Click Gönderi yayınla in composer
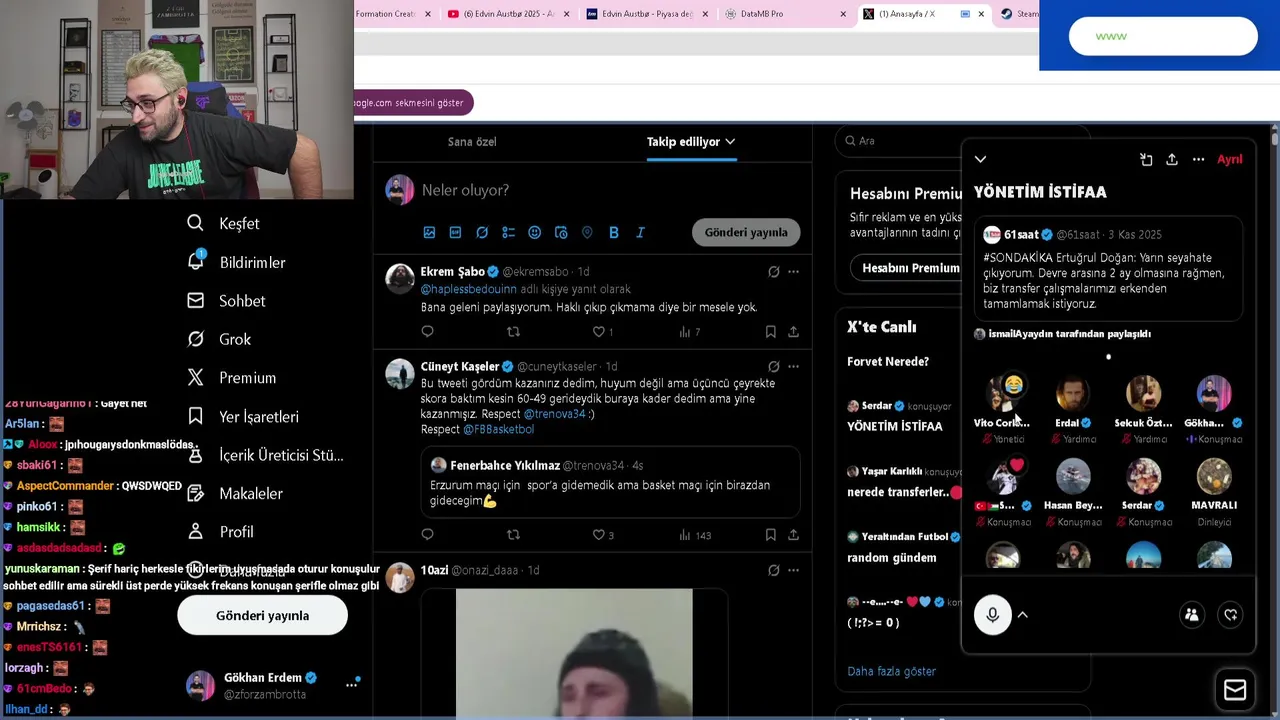1280x720 pixels. point(746,232)
